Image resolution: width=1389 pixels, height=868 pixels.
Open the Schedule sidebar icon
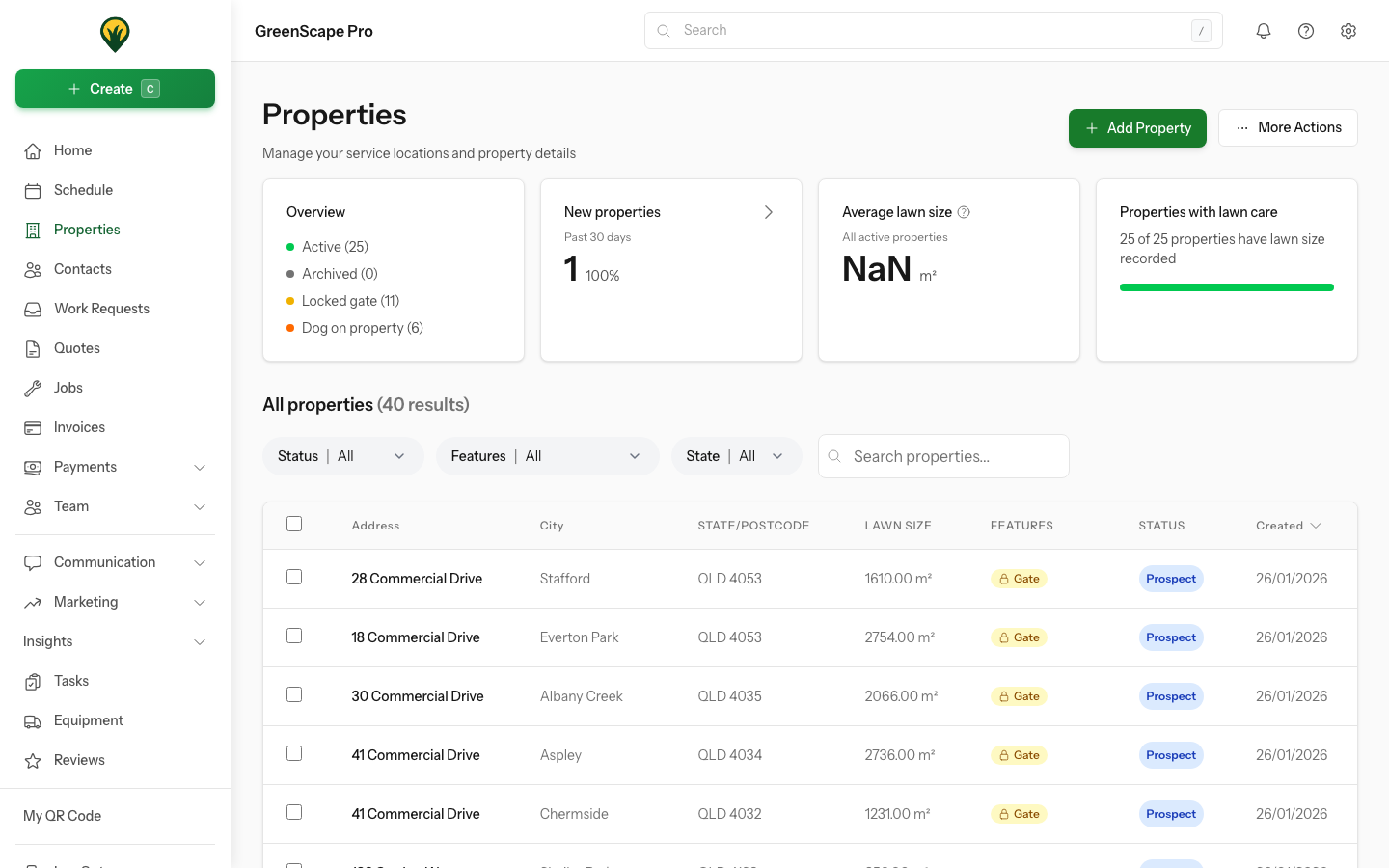(x=33, y=190)
